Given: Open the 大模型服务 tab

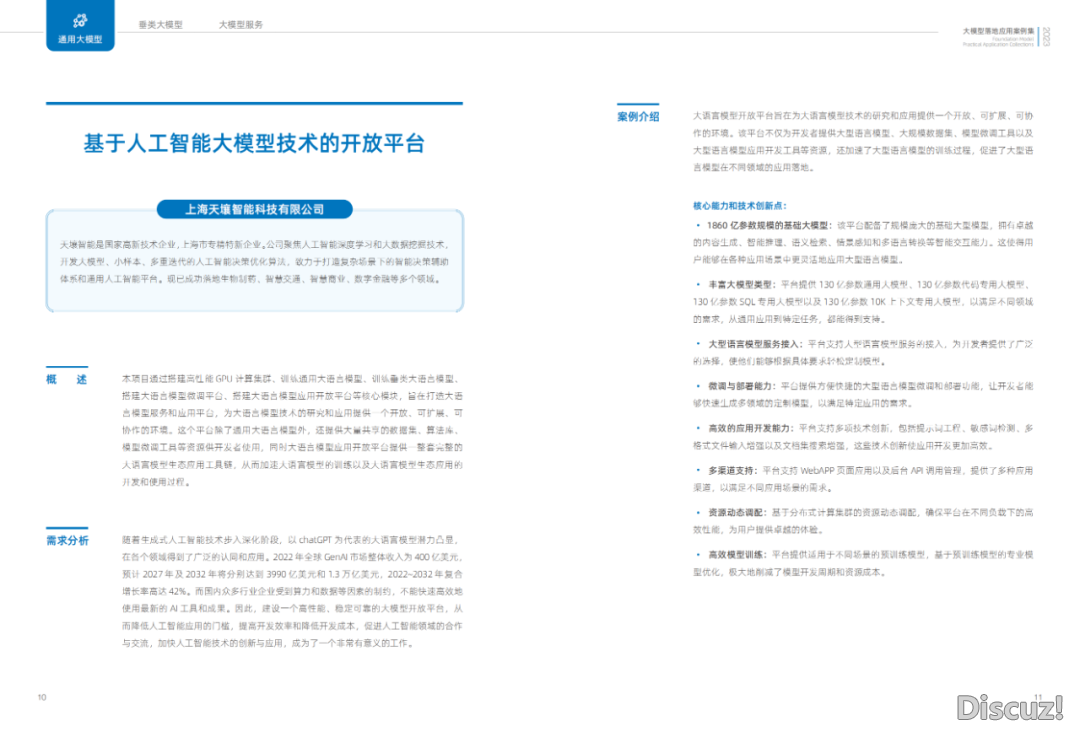Looking at the screenshot, I should point(241,24).
